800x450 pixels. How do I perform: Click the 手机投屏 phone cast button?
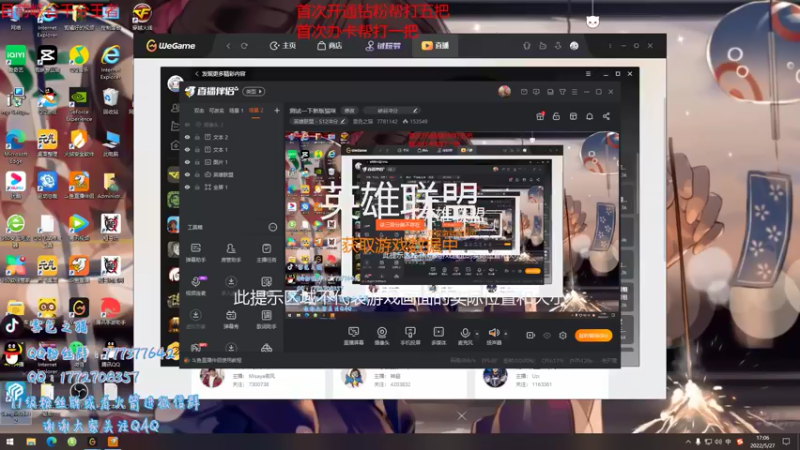[x=410, y=336]
